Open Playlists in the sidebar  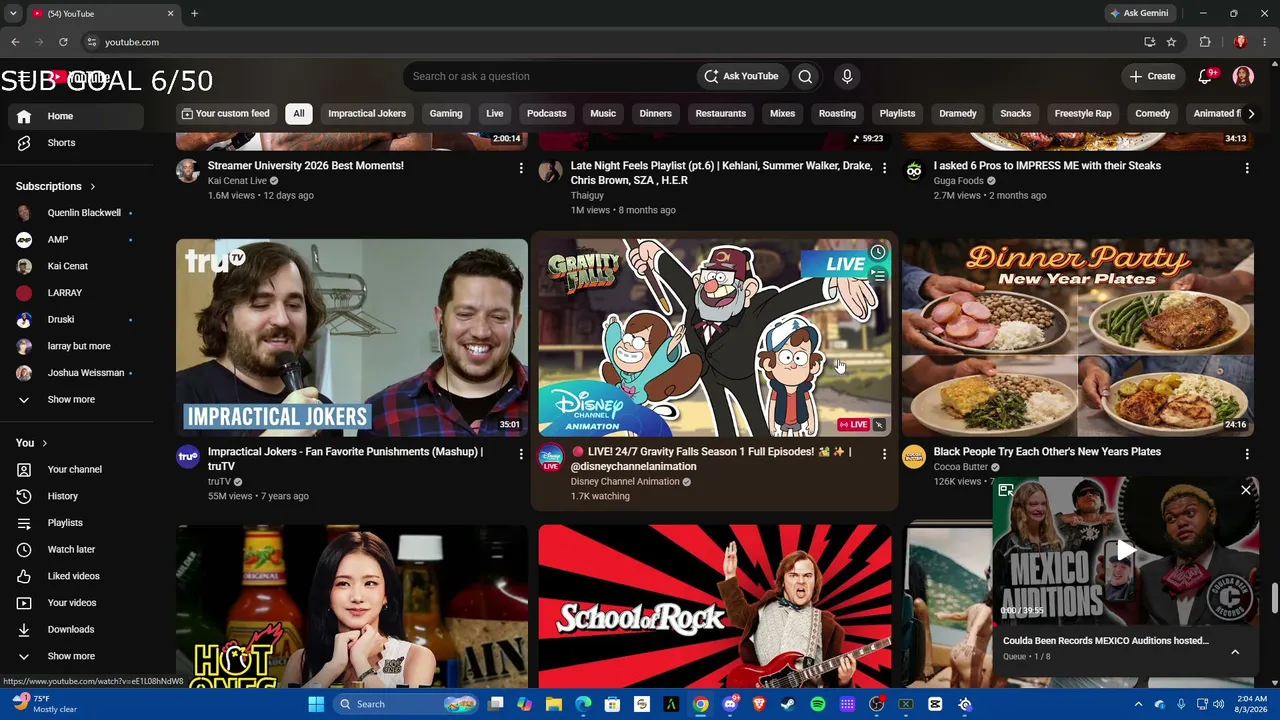[x=76, y=523]
